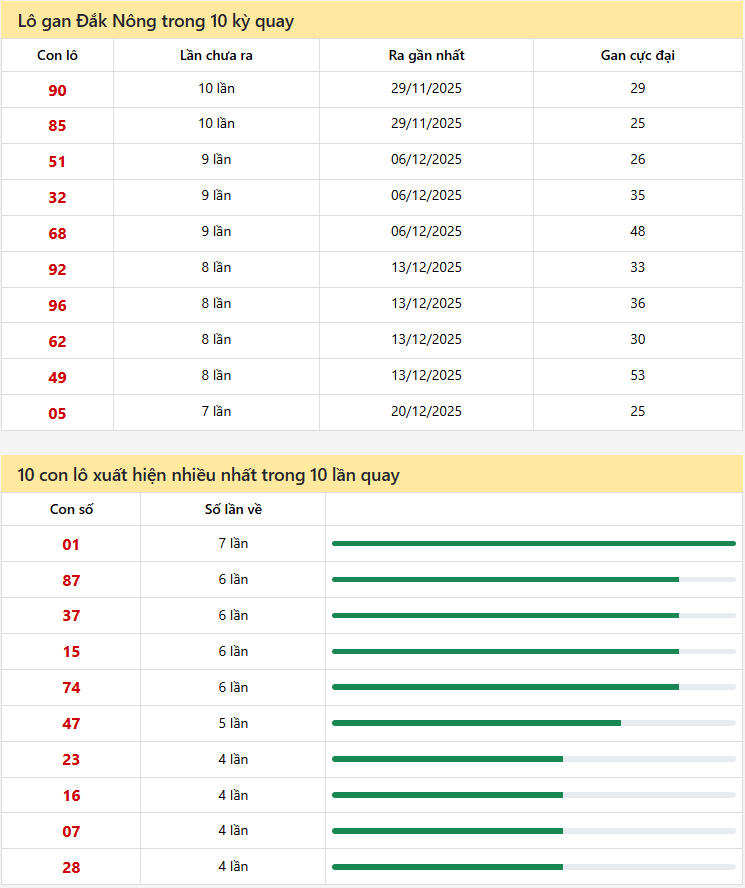Click the frequency bar for number 47
745x888 pixels.
click(533, 723)
